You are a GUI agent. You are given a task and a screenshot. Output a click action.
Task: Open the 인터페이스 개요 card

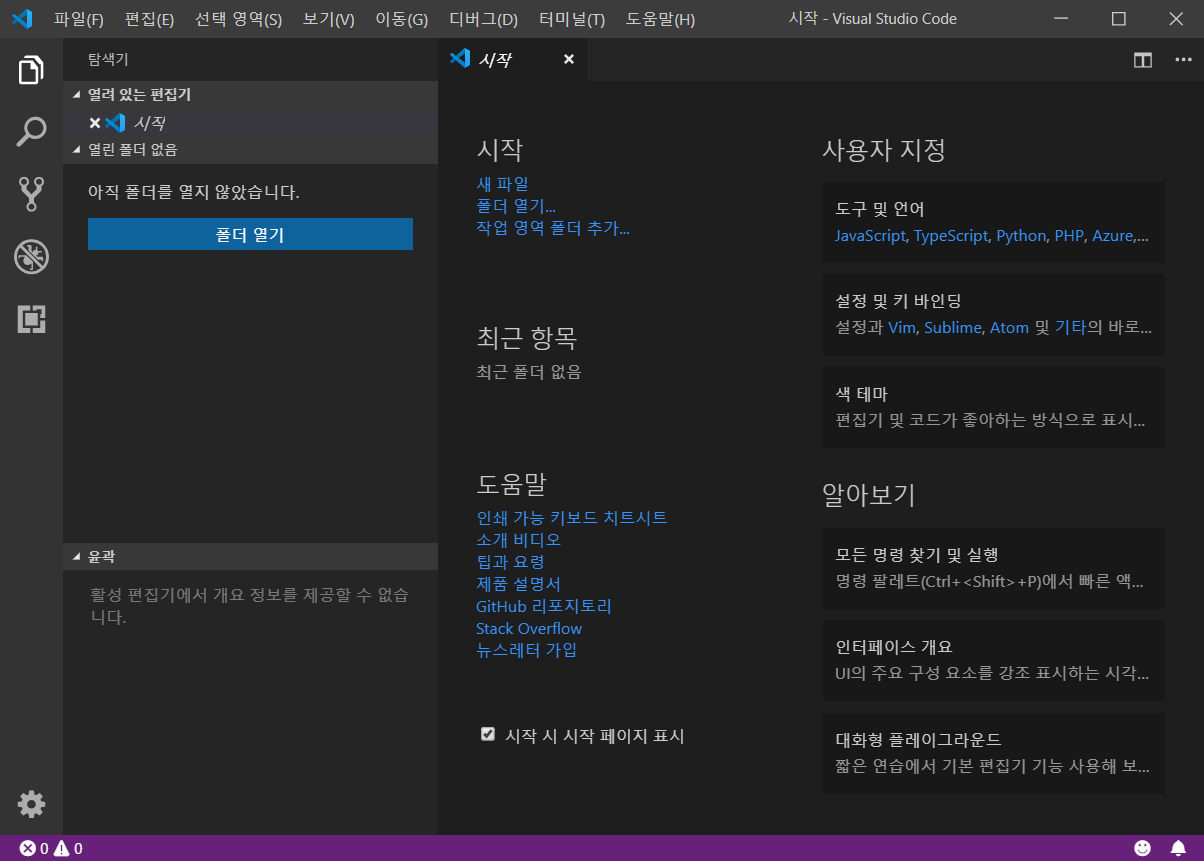tap(994, 660)
